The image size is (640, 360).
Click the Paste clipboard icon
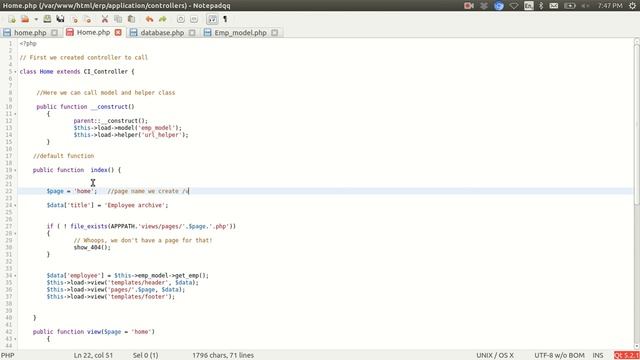click(x=131, y=19)
